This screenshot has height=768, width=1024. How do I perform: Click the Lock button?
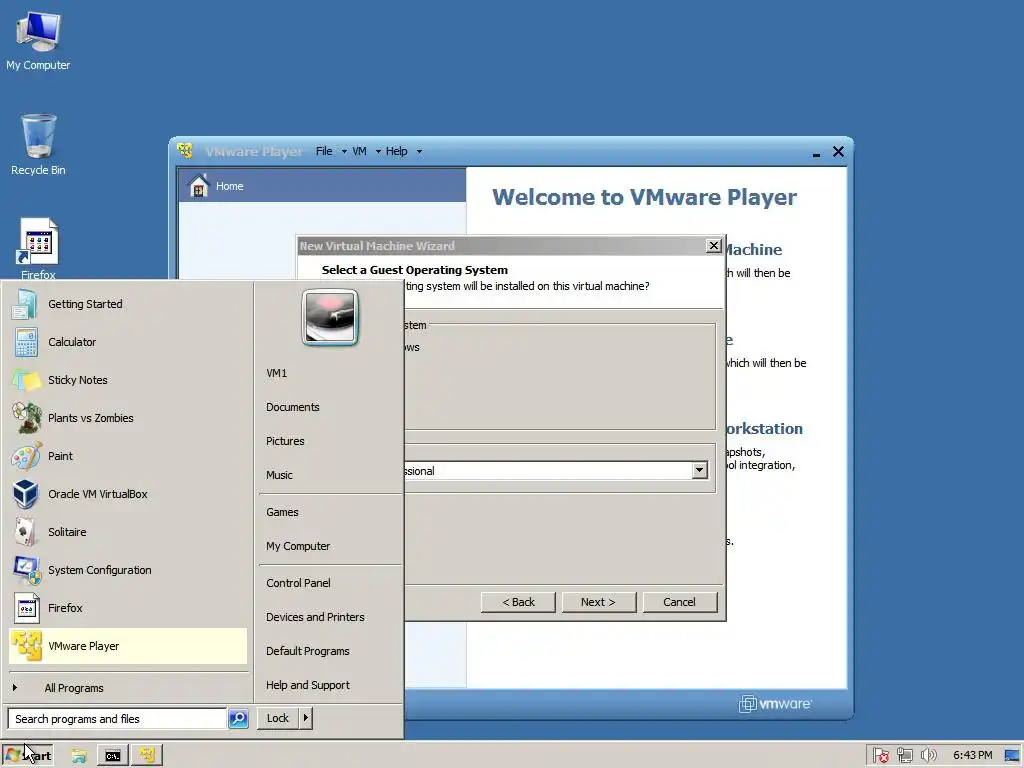(x=278, y=718)
